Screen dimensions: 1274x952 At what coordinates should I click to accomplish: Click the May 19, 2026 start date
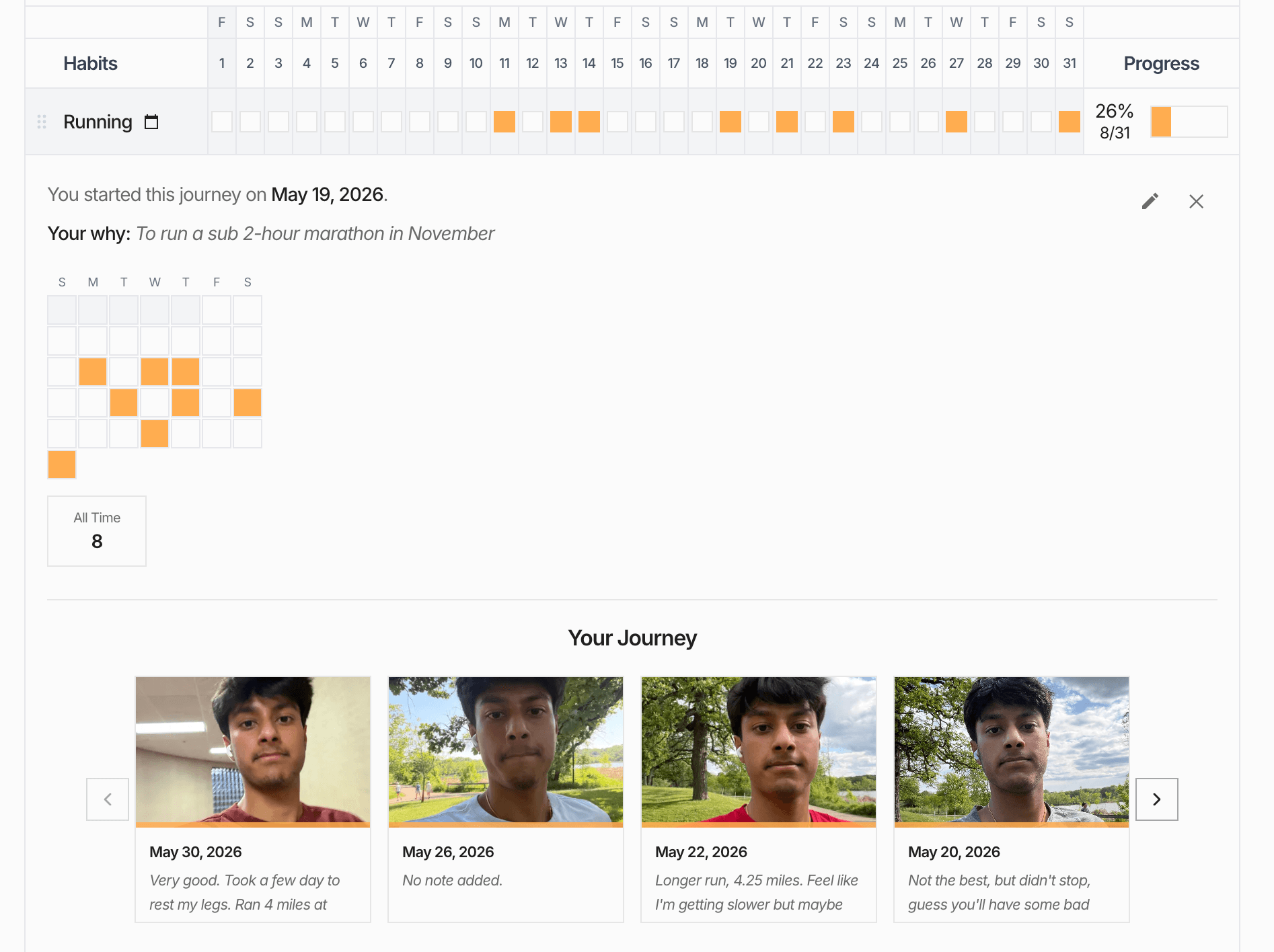[x=328, y=194]
